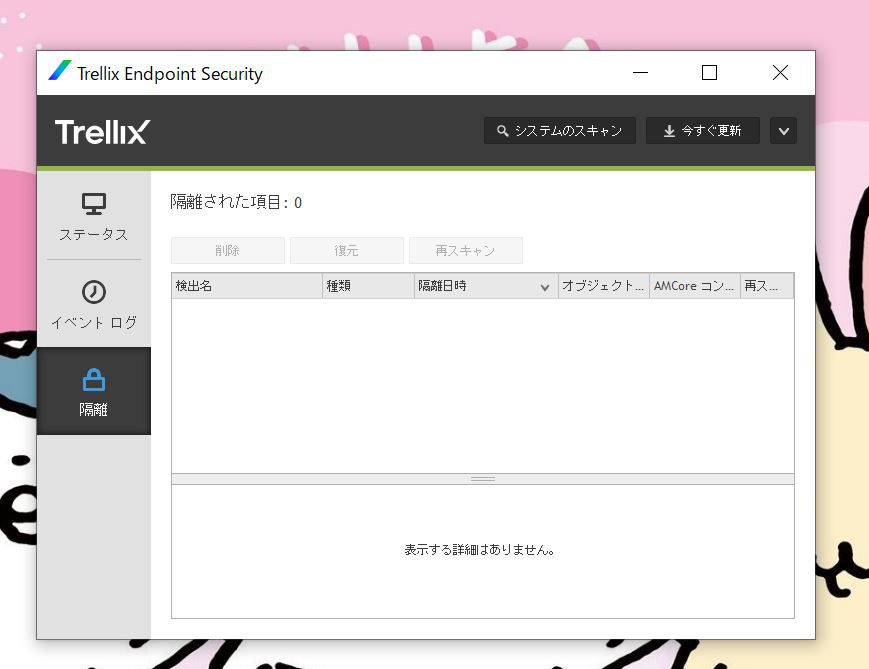Open the イベント ログ event log panel
The width and height of the screenshot is (869, 669).
[x=94, y=304]
